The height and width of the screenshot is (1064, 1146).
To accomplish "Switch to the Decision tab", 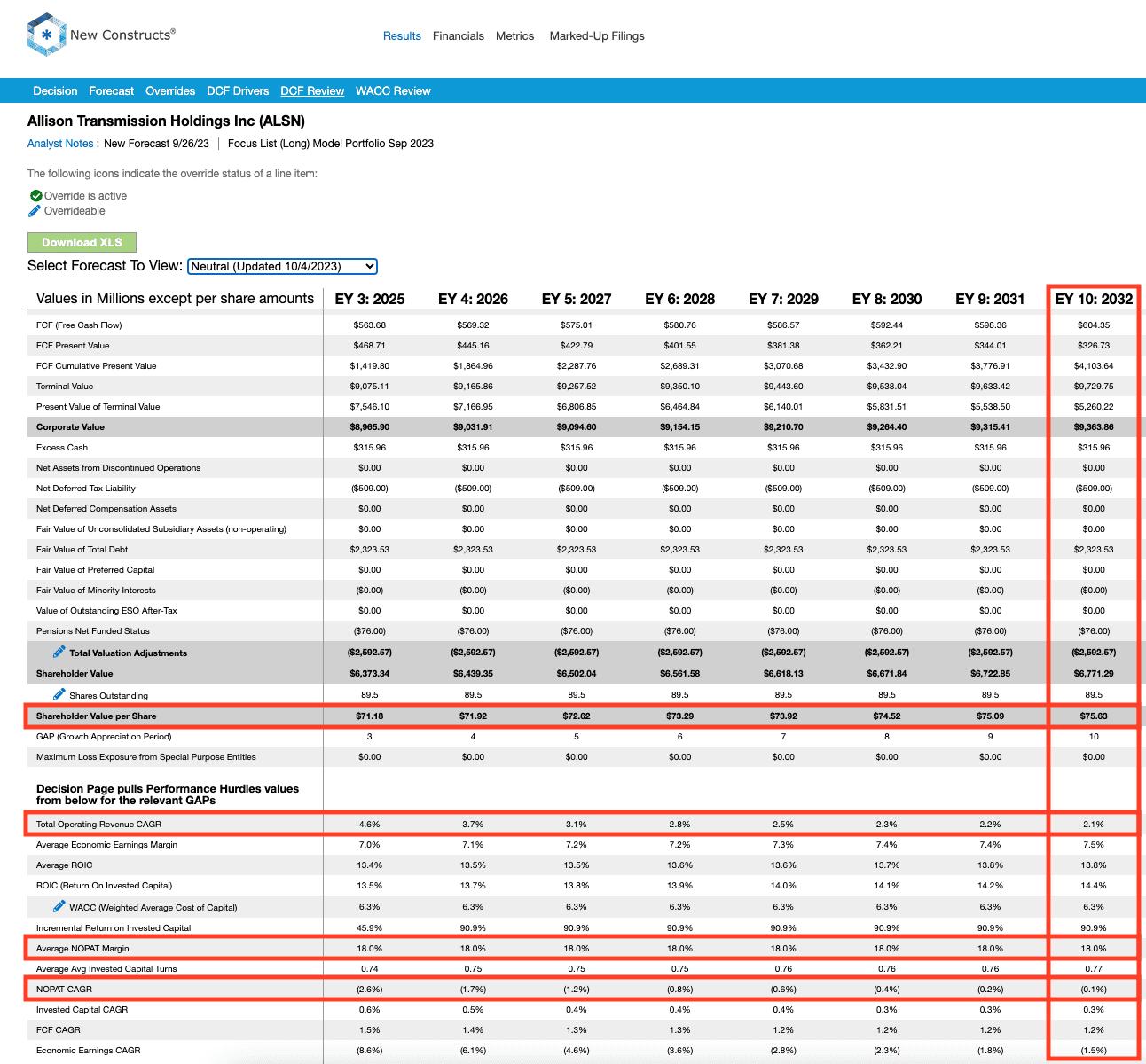I will [55, 91].
